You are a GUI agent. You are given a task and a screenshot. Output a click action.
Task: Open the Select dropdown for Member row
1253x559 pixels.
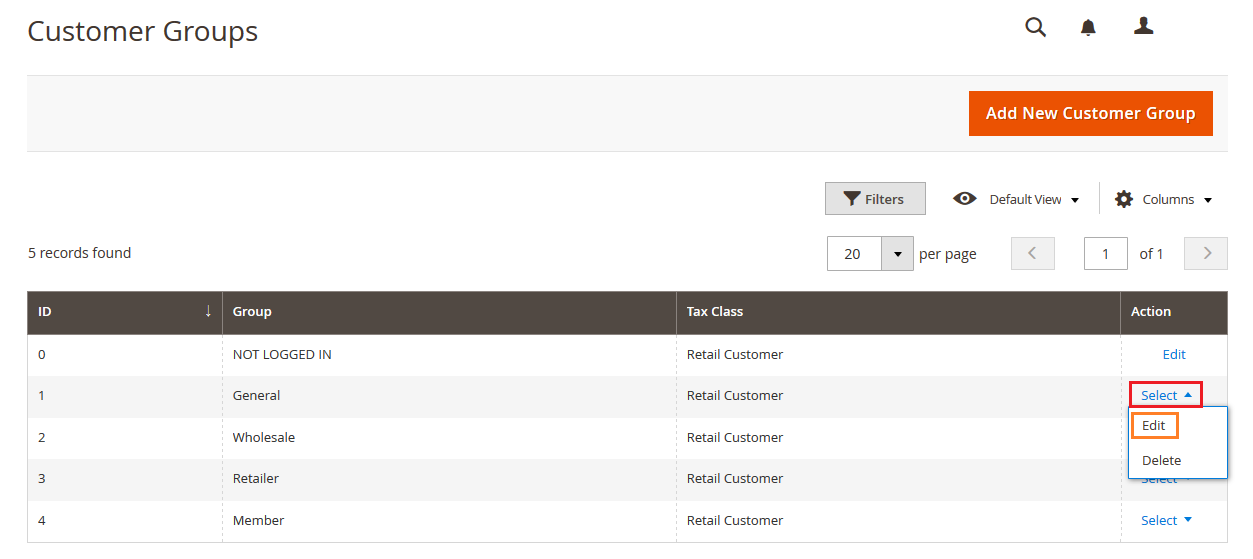(1166, 520)
